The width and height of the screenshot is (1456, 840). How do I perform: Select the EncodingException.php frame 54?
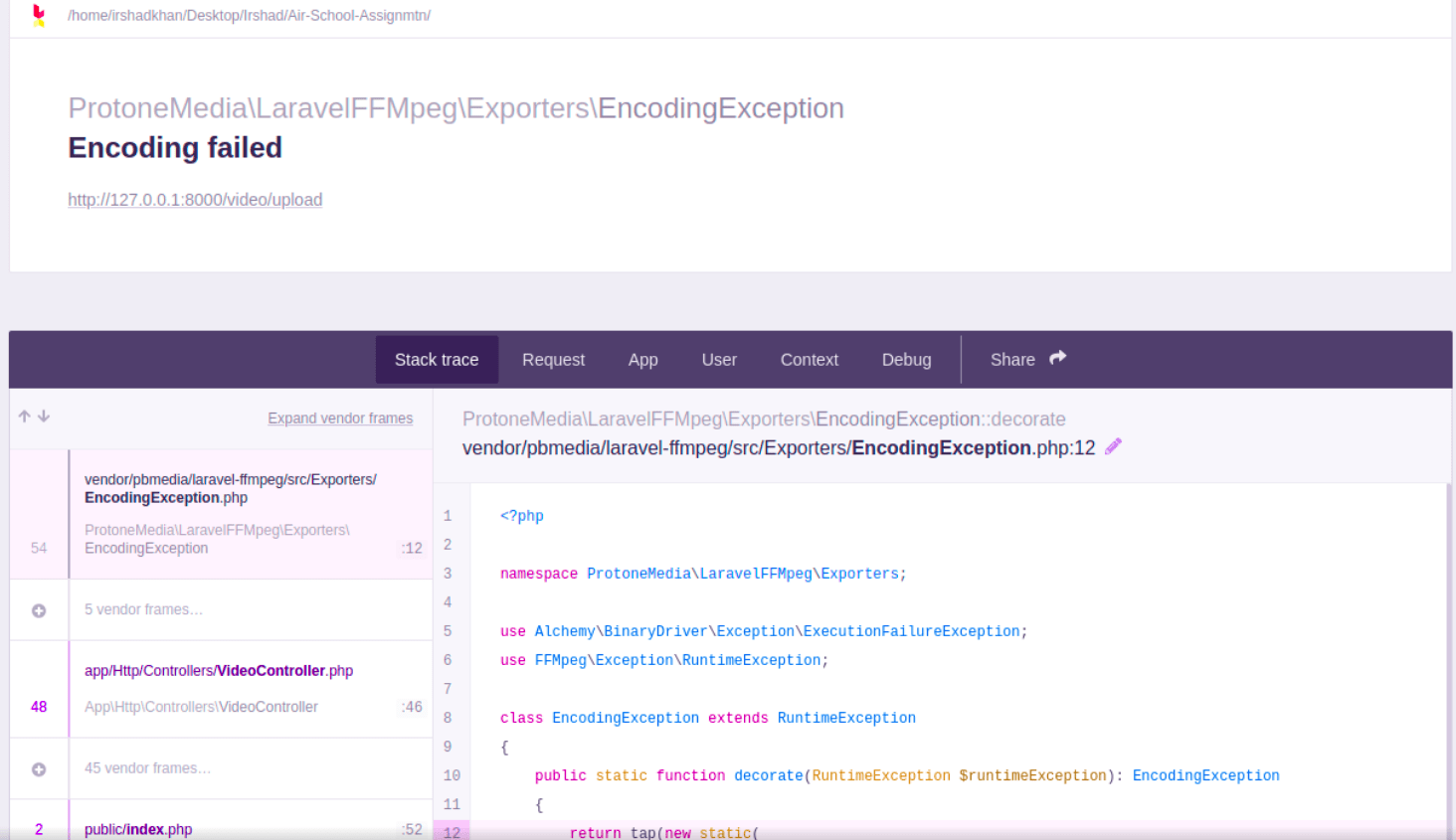[221, 514]
